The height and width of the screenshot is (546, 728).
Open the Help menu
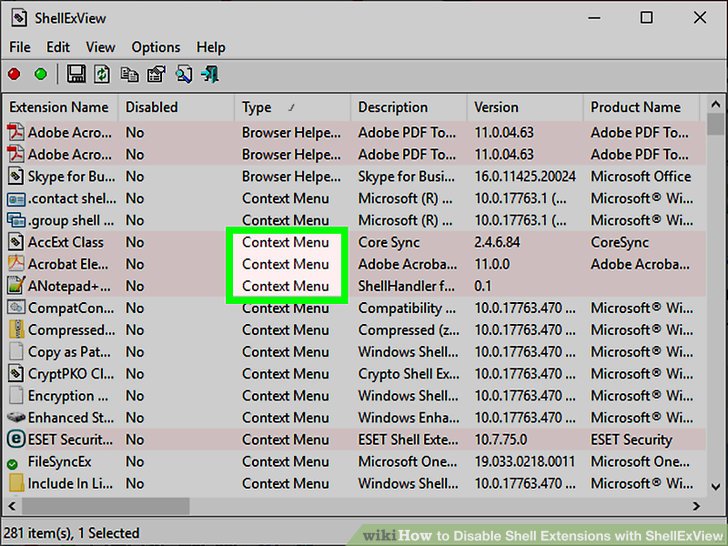tap(211, 47)
